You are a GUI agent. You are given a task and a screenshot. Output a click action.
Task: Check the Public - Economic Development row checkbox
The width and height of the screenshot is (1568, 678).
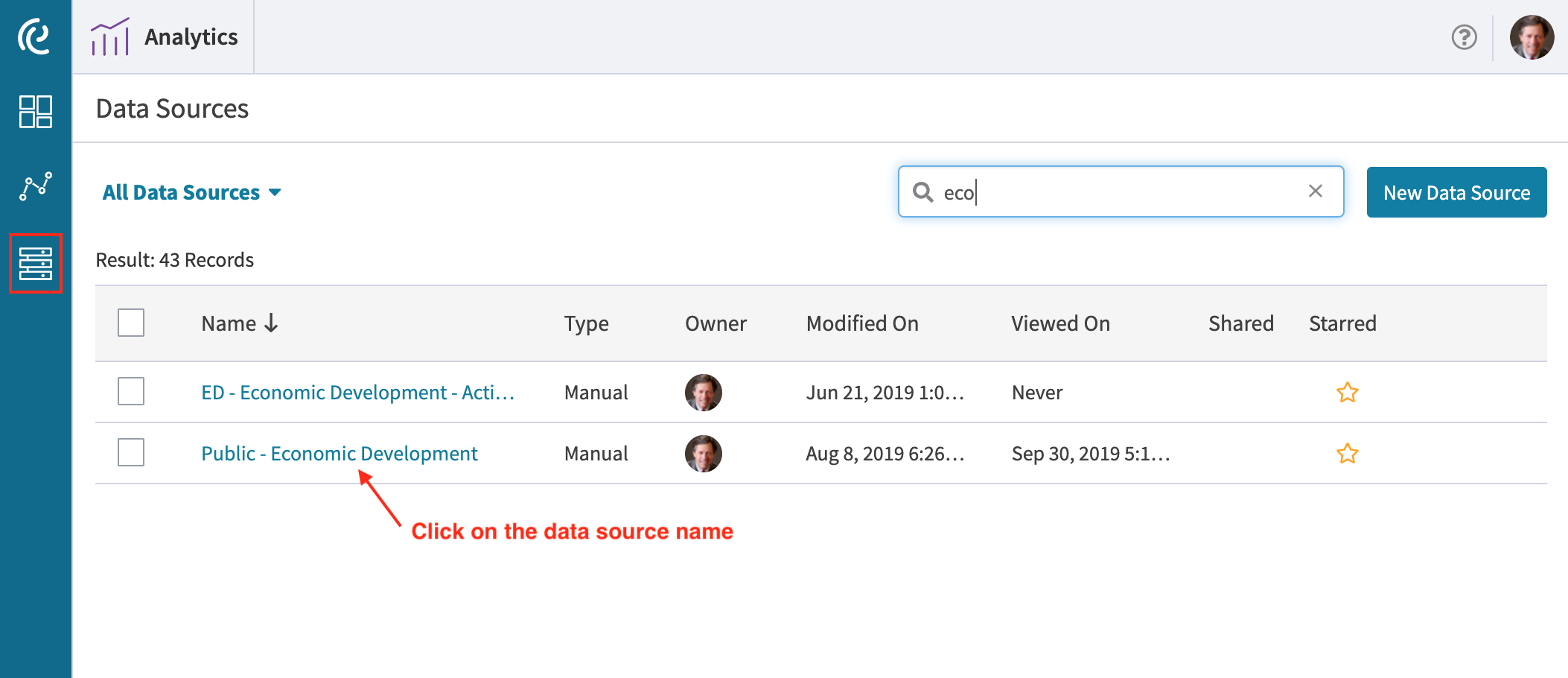pos(130,453)
